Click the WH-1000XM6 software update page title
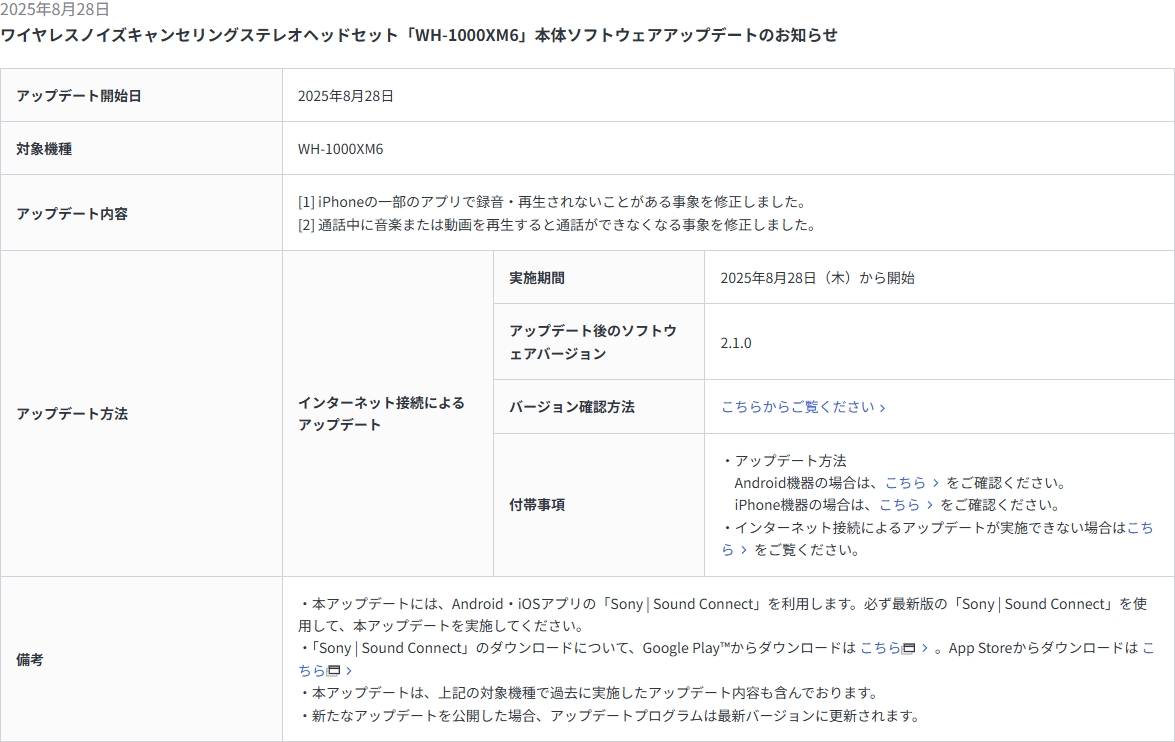Image resolution: width=1175 pixels, height=742 pixels. click(419, 35)
